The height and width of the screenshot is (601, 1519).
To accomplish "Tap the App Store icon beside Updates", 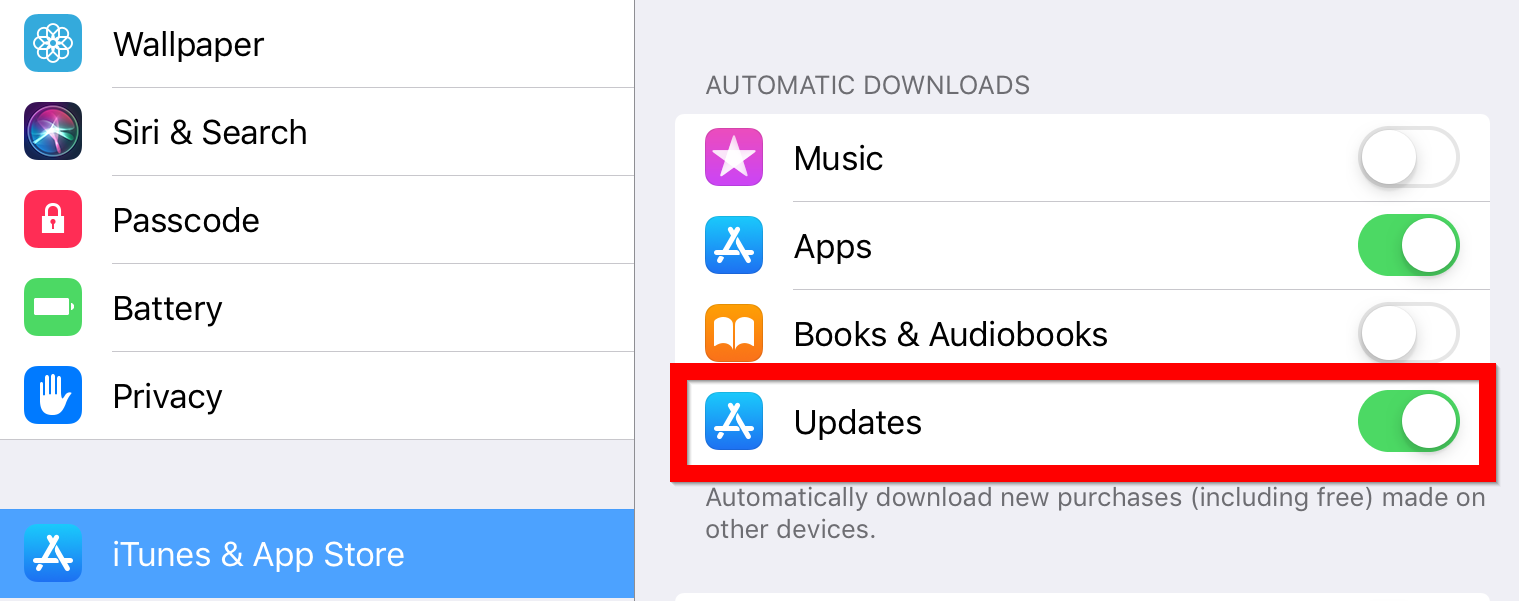I will [734, 421].
